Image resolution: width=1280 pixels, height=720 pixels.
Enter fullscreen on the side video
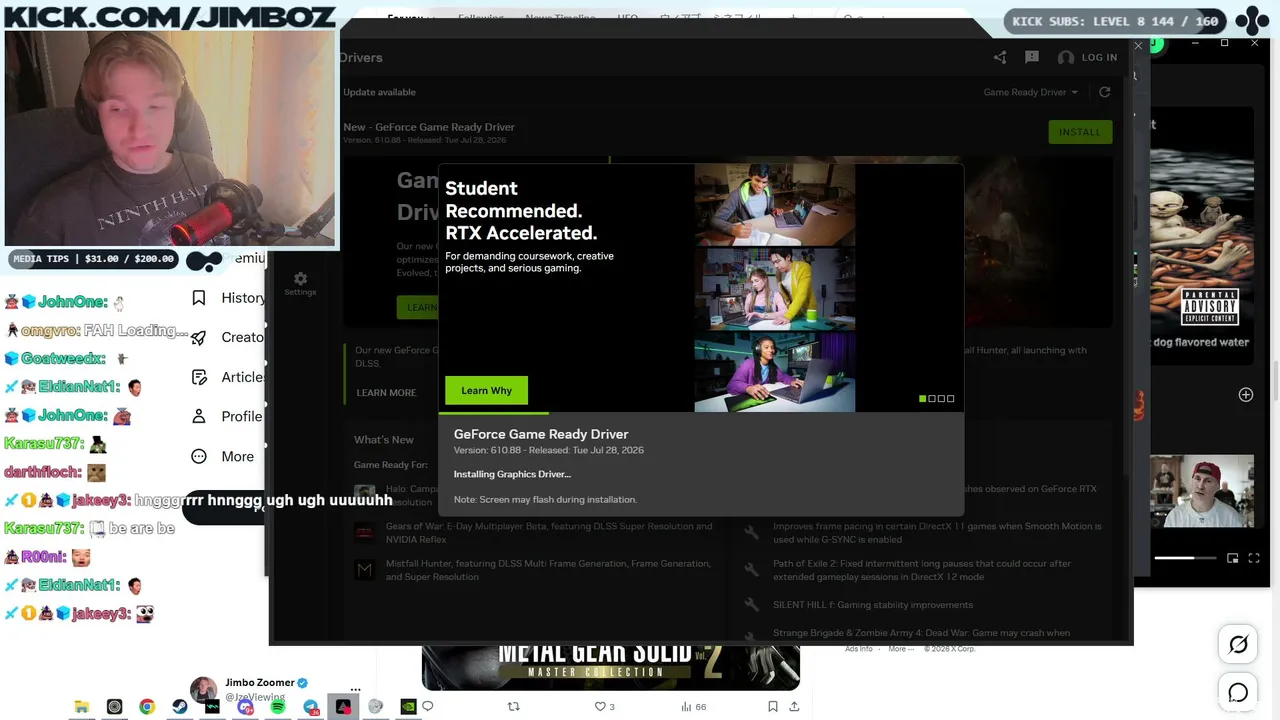[1254, 558]
